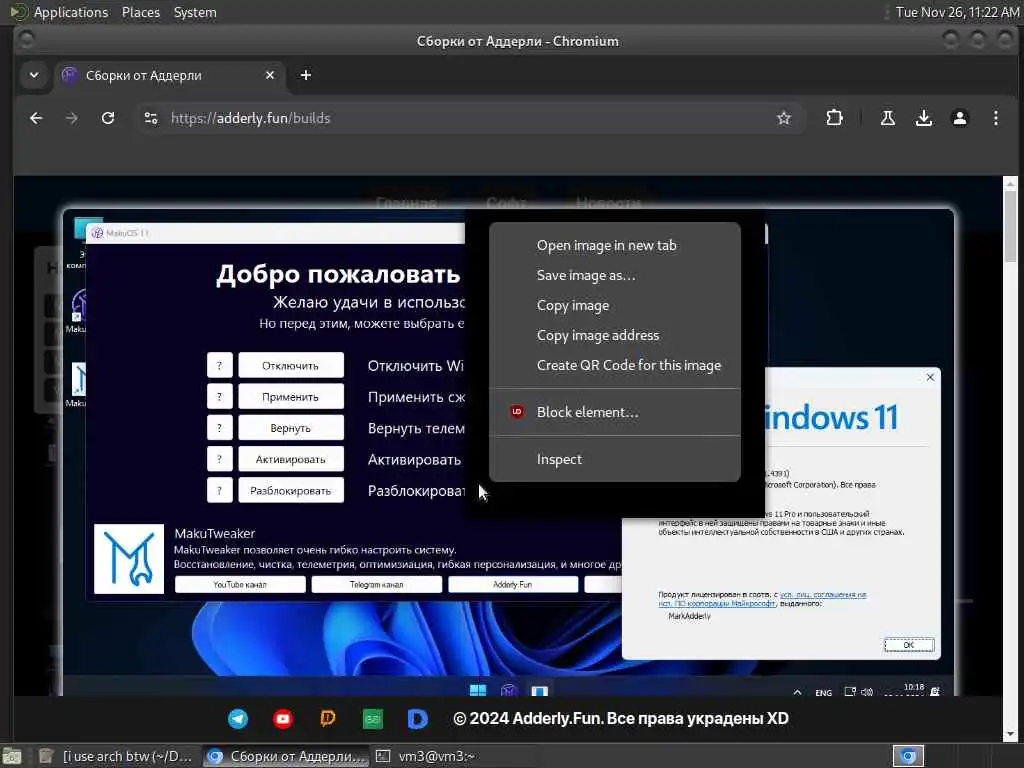
Task: Open the System menu
Action: pos(195,12)
